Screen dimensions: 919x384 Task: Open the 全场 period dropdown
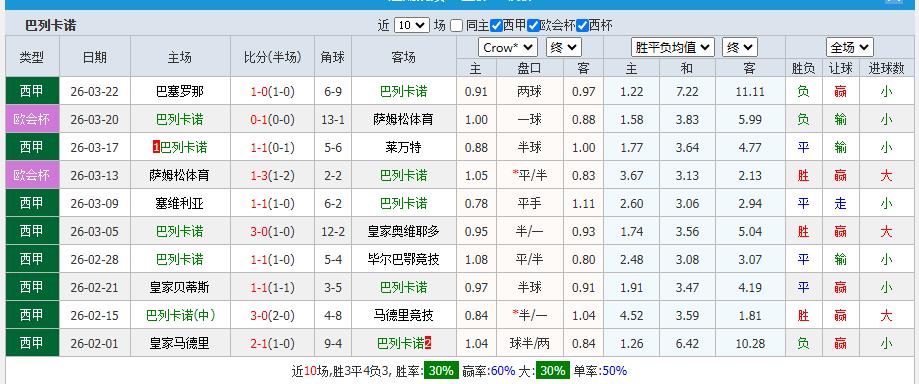click(849, 47)
